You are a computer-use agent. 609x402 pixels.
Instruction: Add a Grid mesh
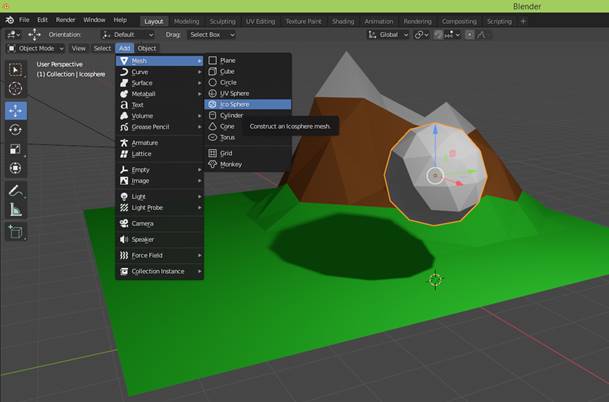(x=248, y=153)
